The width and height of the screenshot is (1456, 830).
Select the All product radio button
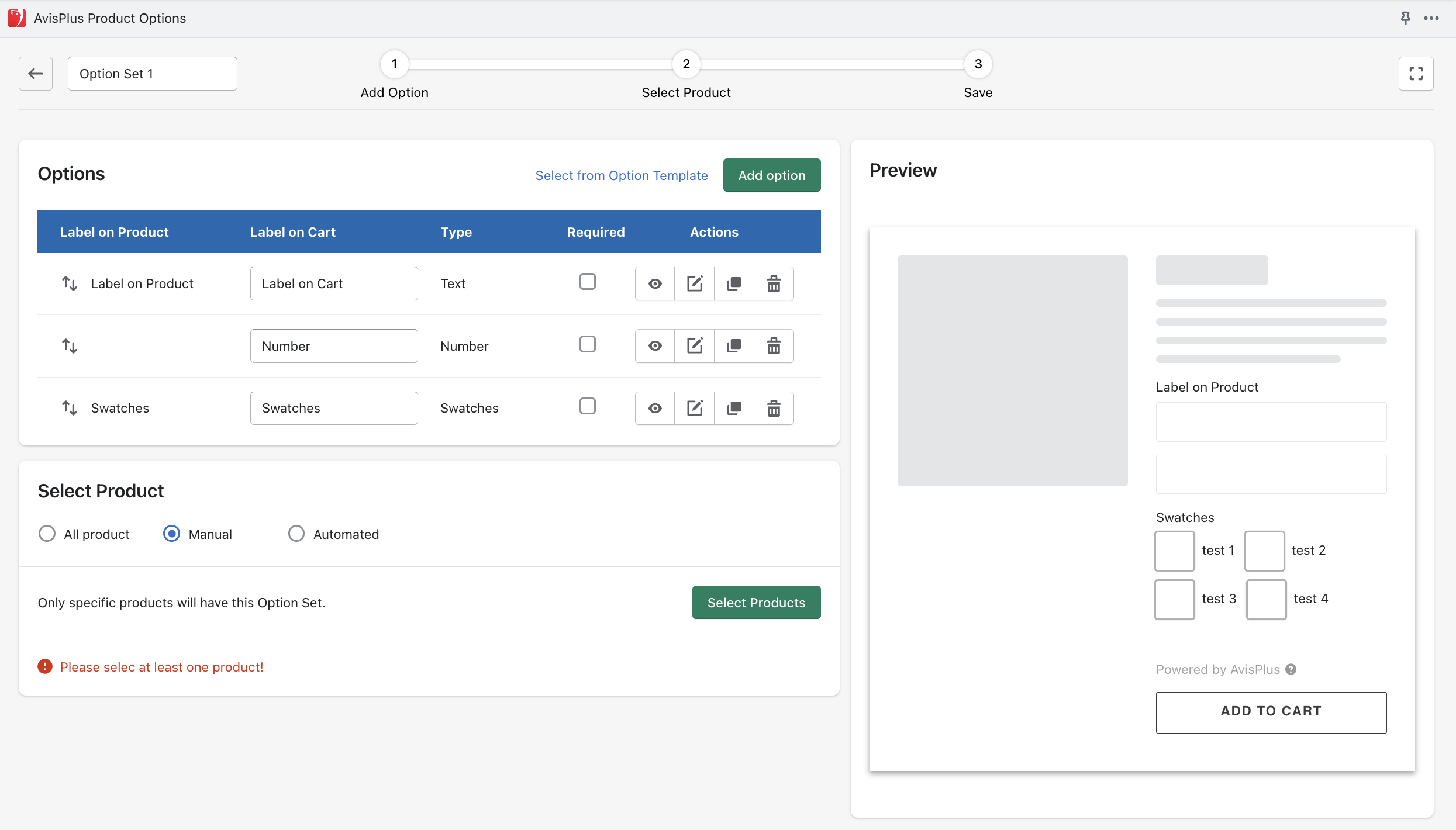click(47, 534)
